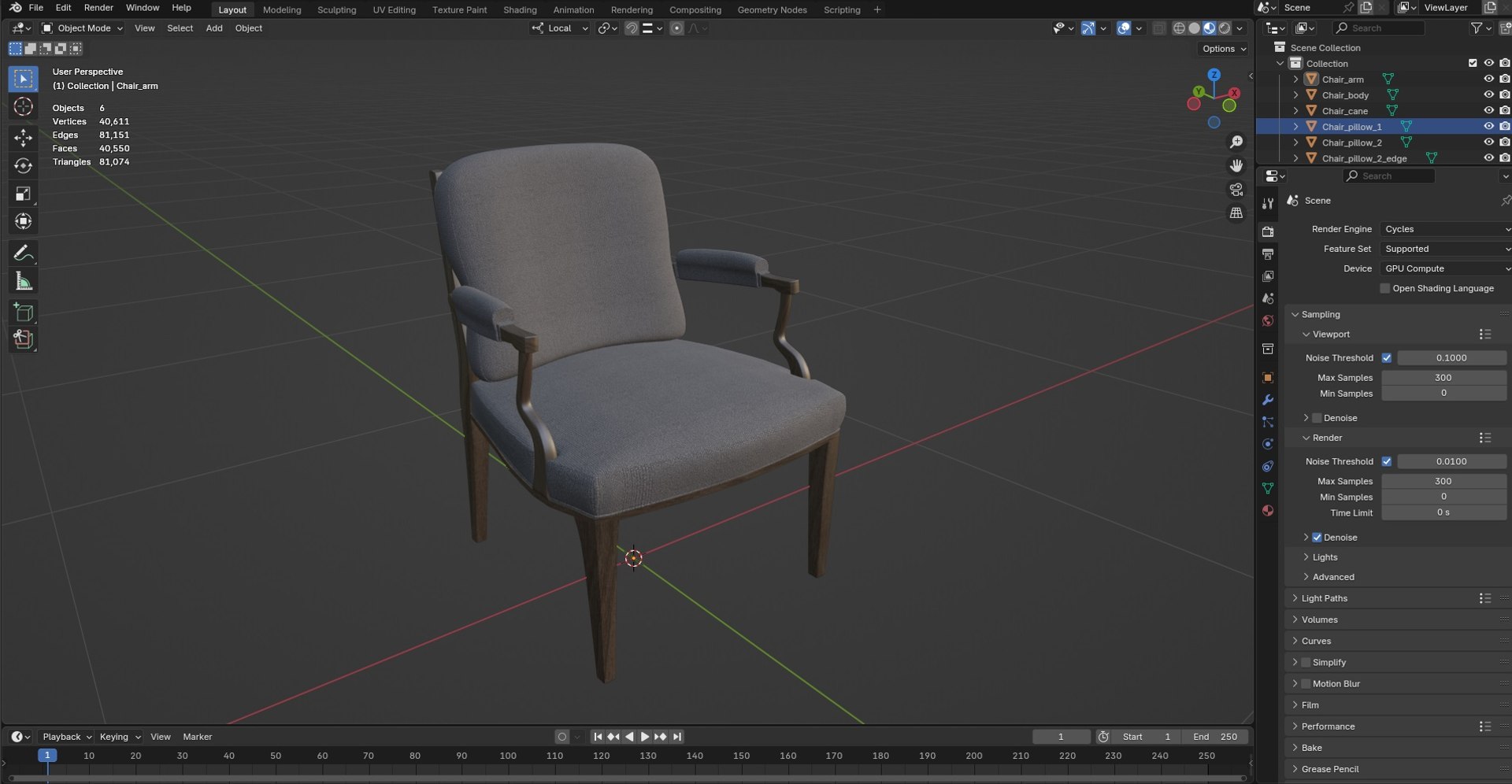Click the Marker menu in timeline

pos(197,738)
